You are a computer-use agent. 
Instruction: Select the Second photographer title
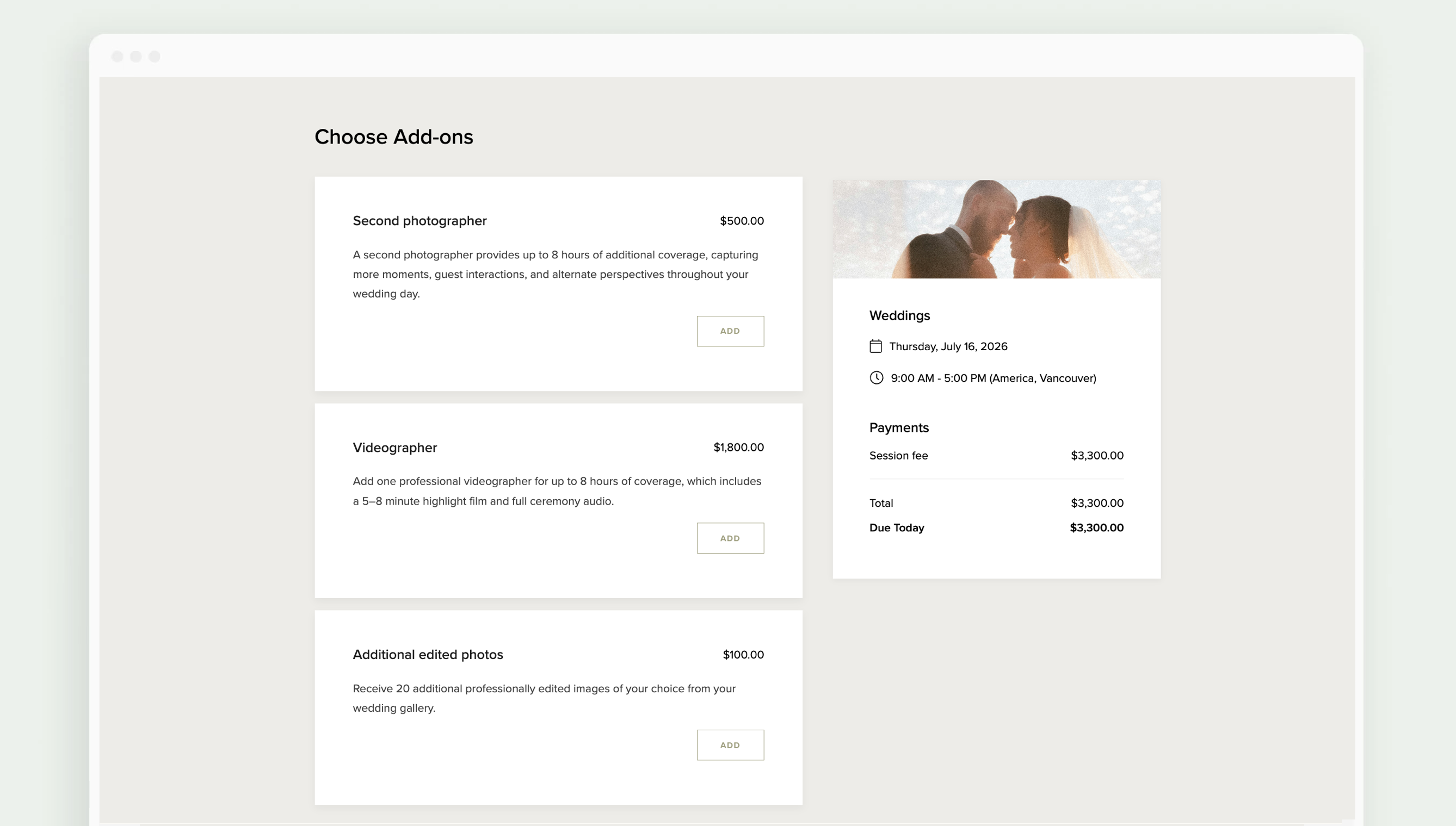419,221
